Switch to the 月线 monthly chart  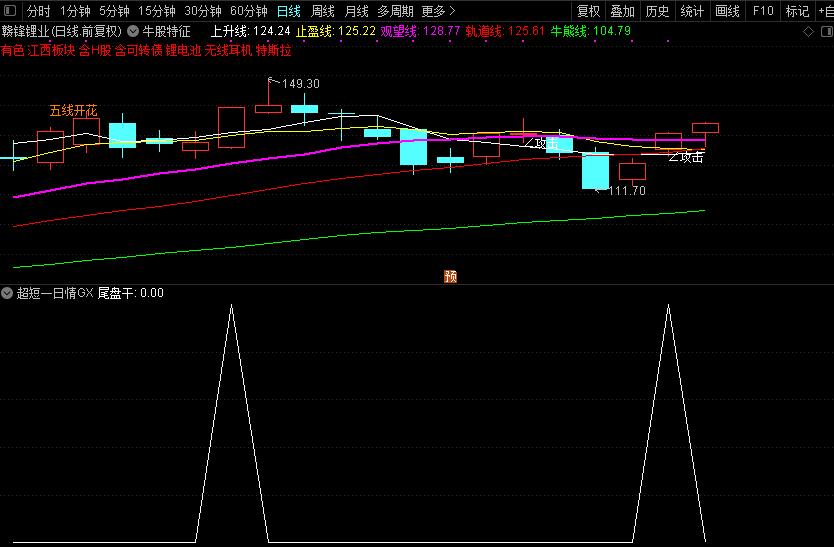356,11
